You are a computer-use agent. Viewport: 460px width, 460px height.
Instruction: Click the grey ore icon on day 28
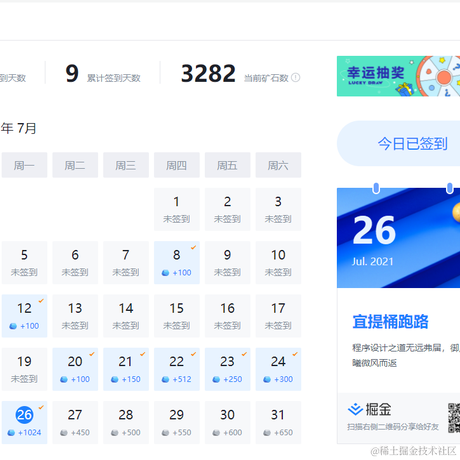coord(115,433)
